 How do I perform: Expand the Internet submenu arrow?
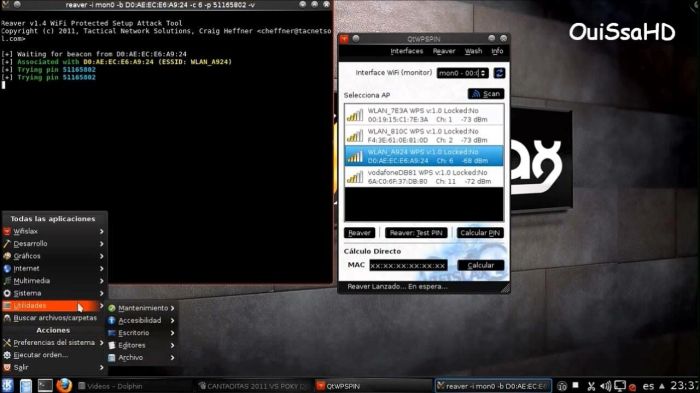101,268
